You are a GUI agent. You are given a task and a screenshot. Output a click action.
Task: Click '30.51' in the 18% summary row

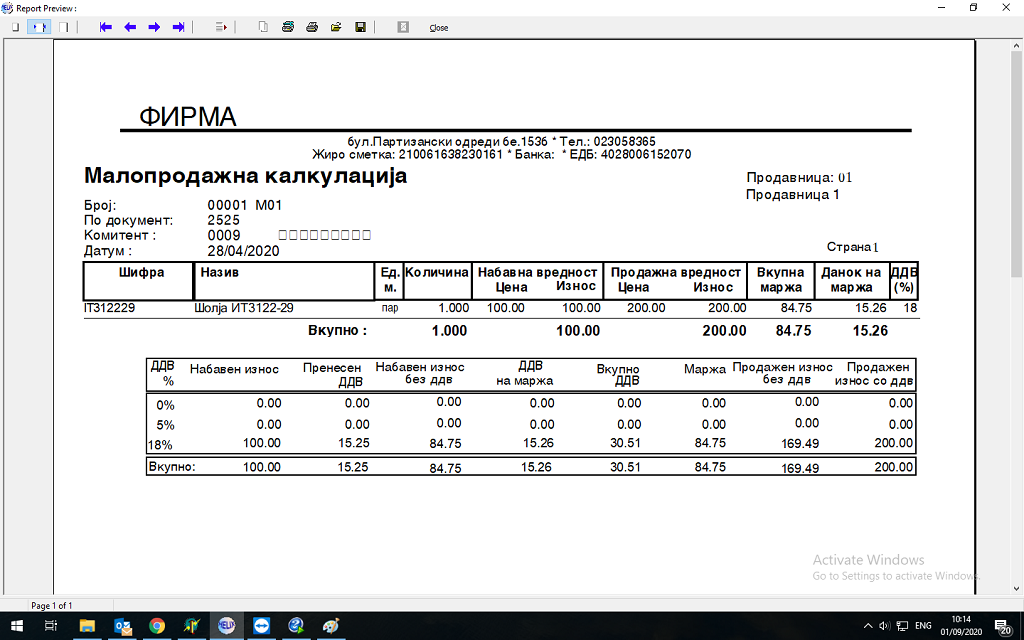pos(625,443)
